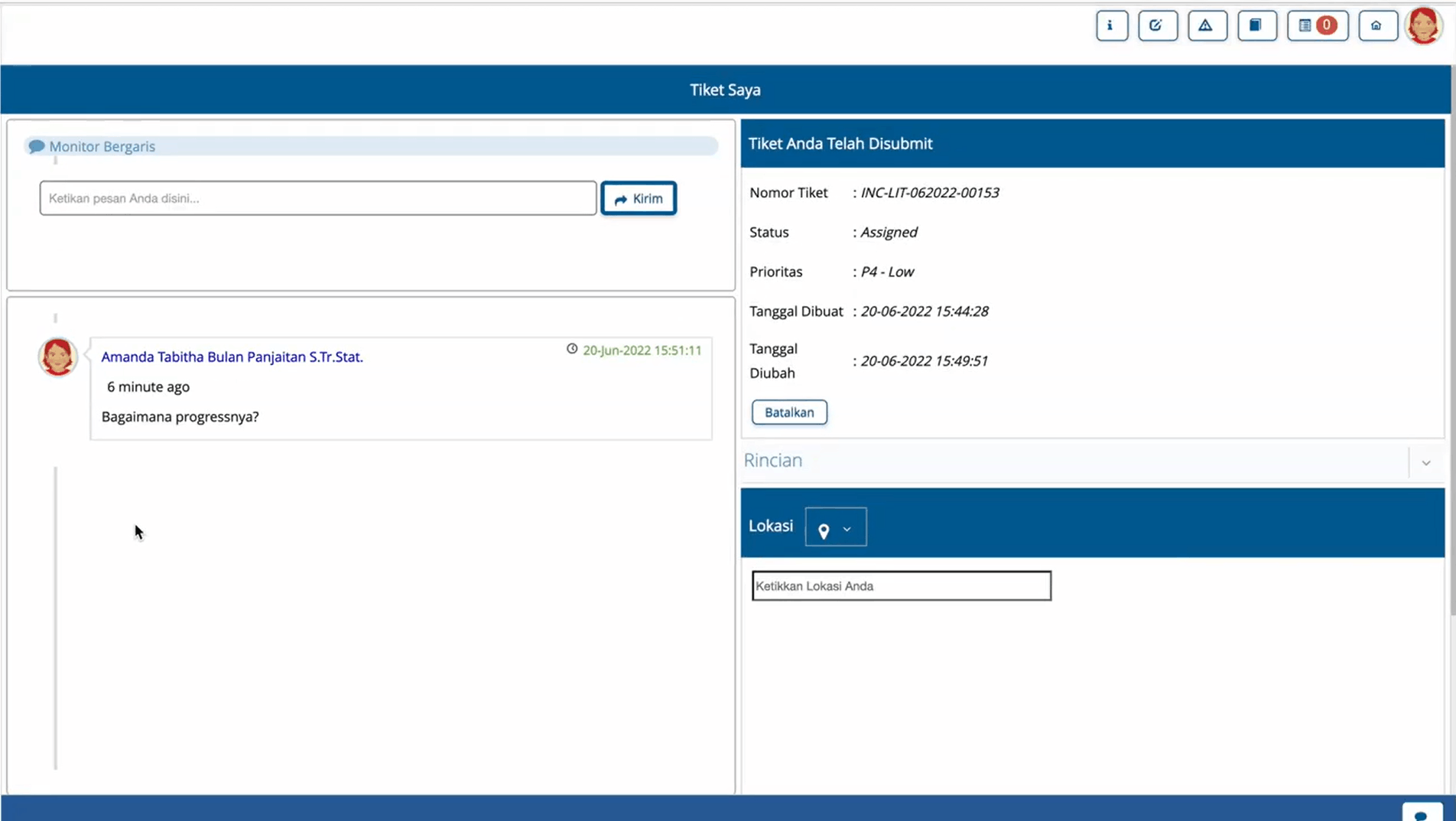The width and height of the screenshot is (1456, 821).
Task: Focus the 'Ketikan pesan Anda disini' message field
Action: point(318,198)
